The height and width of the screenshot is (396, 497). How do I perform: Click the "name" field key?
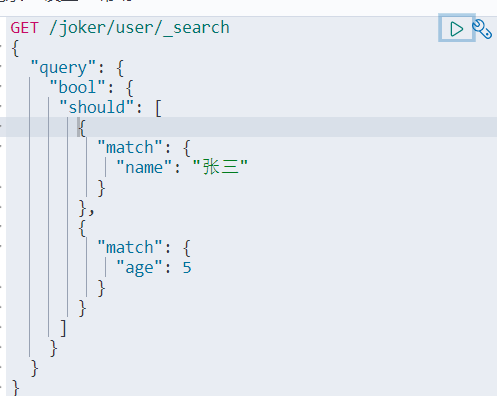[144, 168]
